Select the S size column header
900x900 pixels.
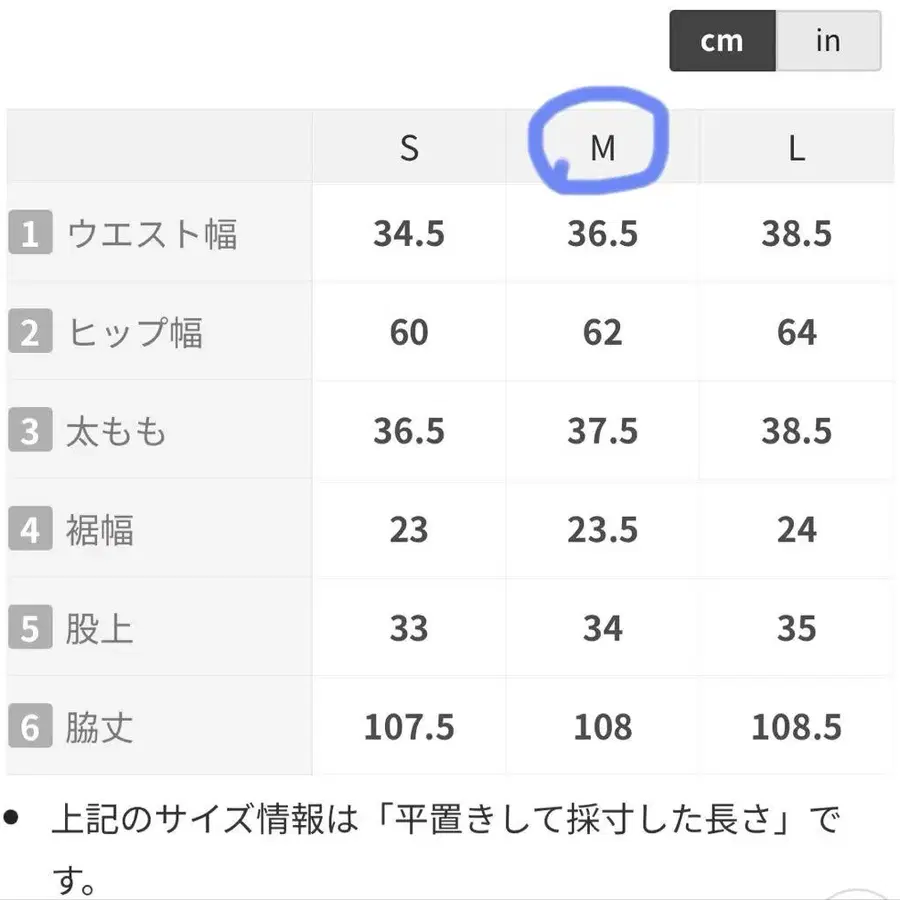(x=409, y=148)
